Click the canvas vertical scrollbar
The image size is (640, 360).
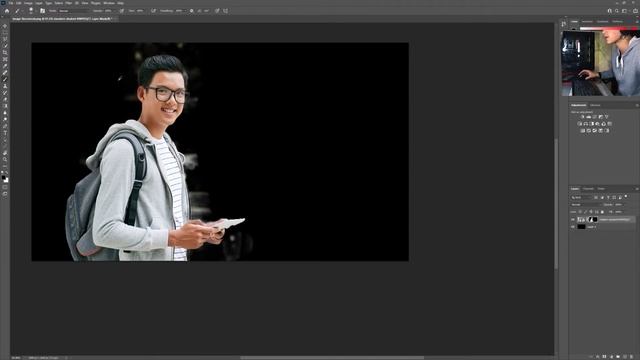pos(556,204)
